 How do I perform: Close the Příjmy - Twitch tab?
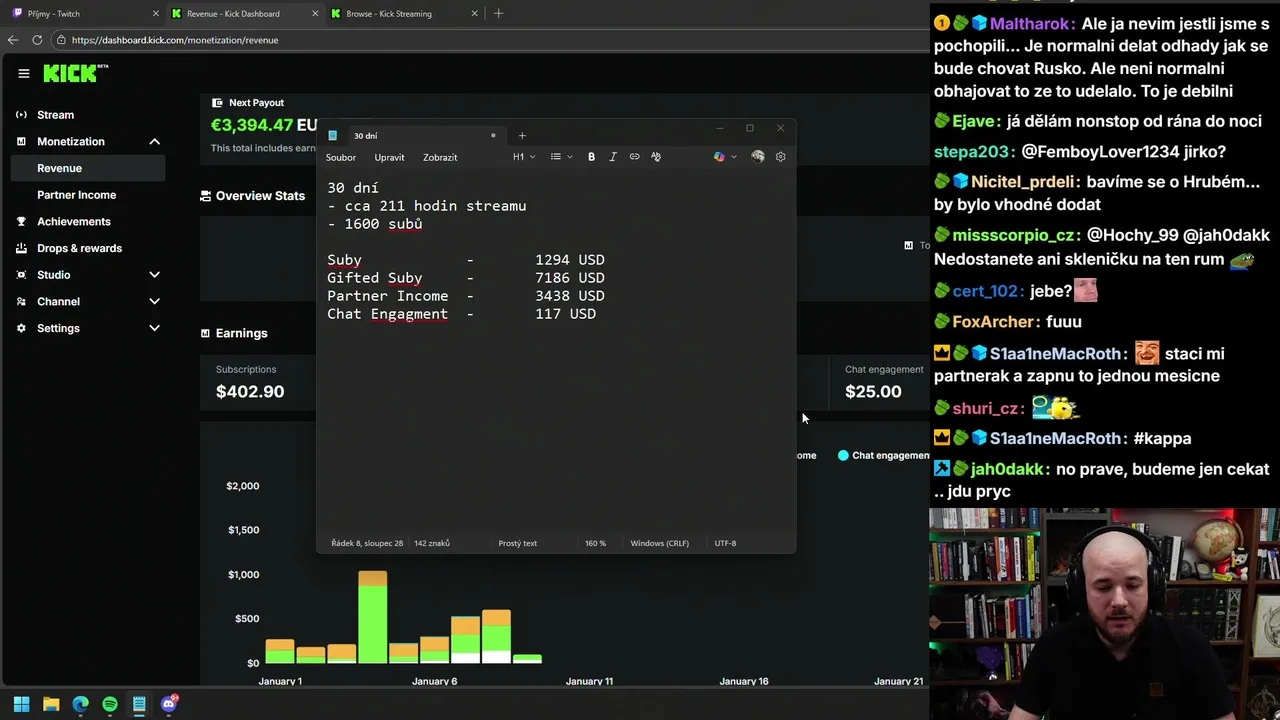156,14
